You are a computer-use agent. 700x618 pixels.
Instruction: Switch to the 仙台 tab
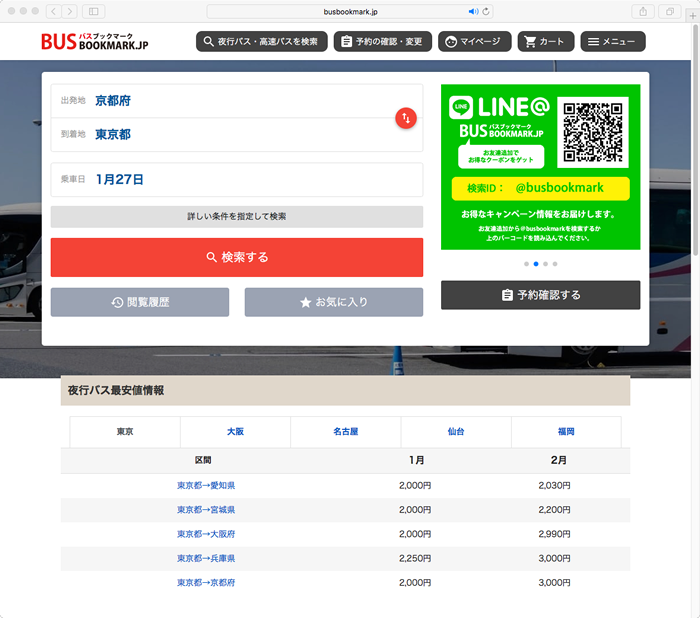456,432
